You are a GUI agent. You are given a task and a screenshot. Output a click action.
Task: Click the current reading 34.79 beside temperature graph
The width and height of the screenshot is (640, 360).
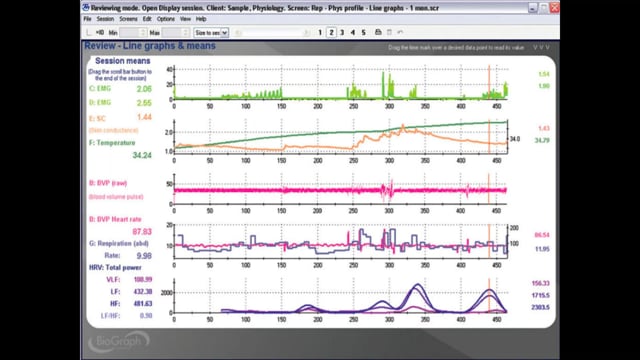542,140
